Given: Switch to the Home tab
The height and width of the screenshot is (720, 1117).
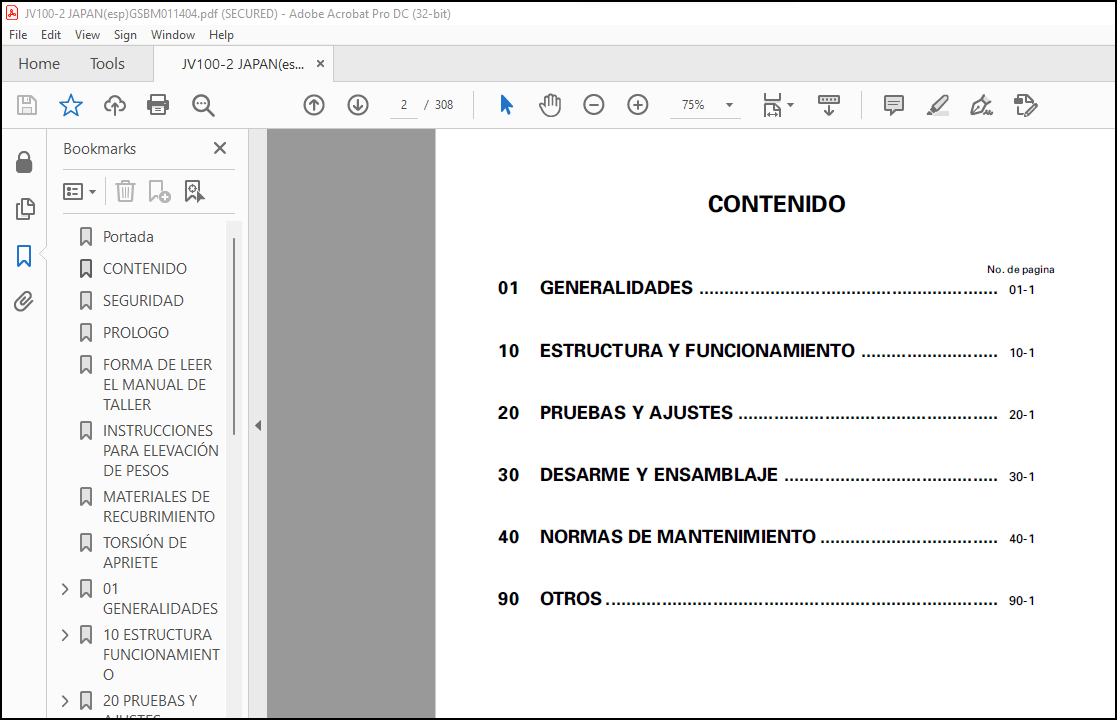Looking at the screenshot, I should click(x=39, y=64).
